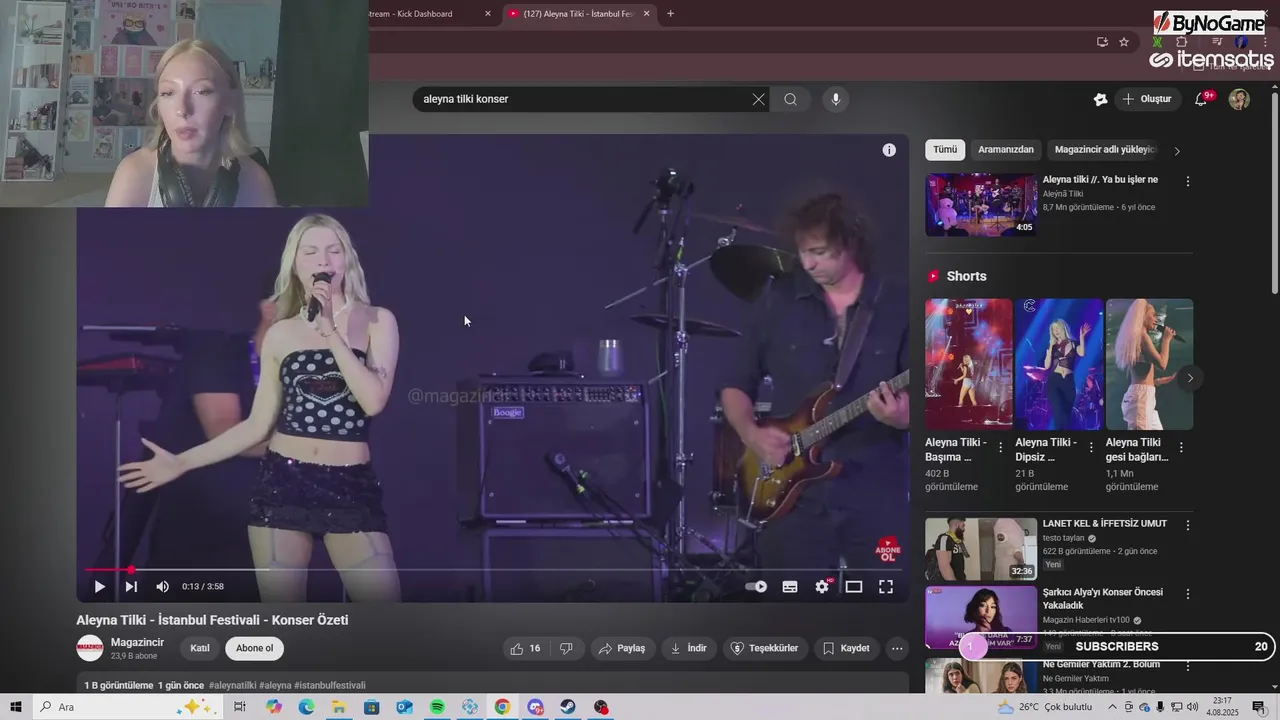The image size is (1280, 720).
Task: Click the Teşekkürler thanks button
Action: tap(765, 648)
